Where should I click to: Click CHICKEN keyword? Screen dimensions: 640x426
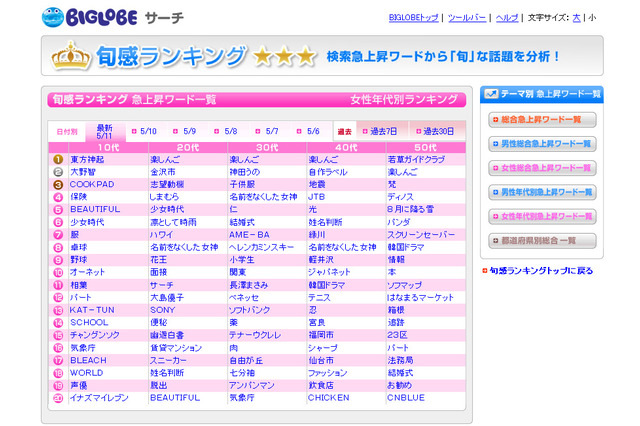coord(329,398)
